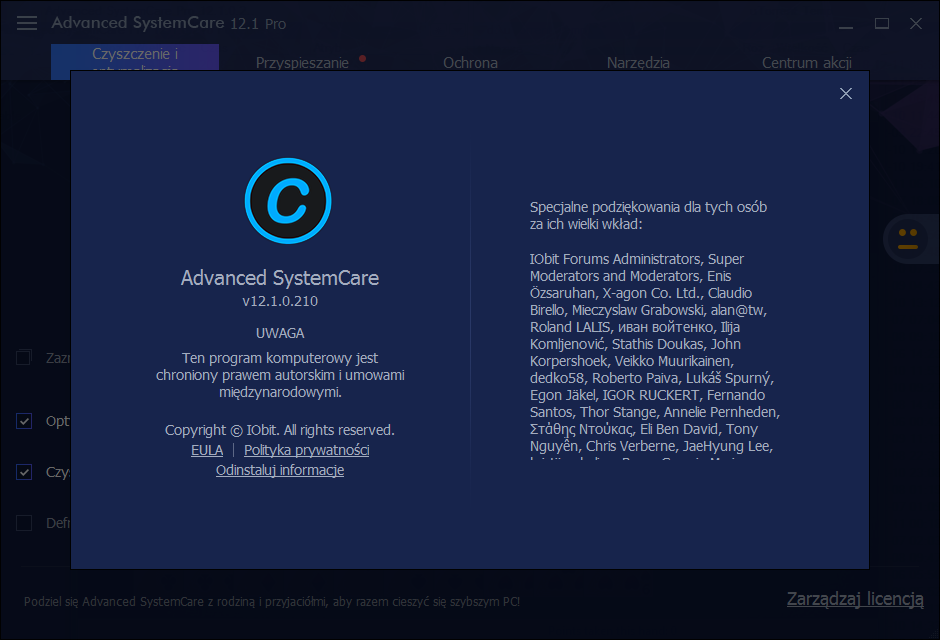
Task: Open the hamburger menu in the title bar
Action: pos(26,23)
